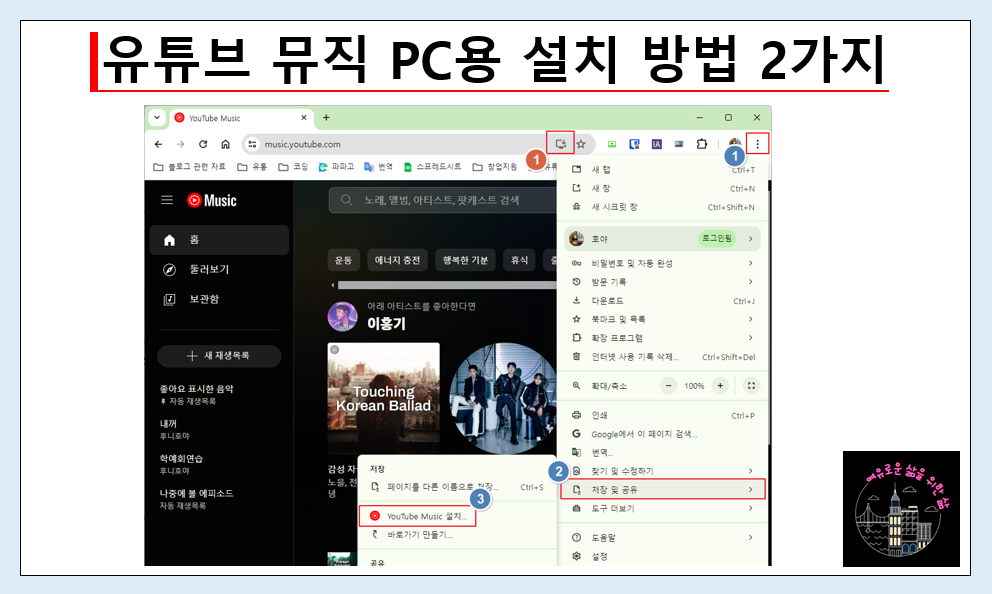
Task: Create a 새 재생목록
Action: 219,356
